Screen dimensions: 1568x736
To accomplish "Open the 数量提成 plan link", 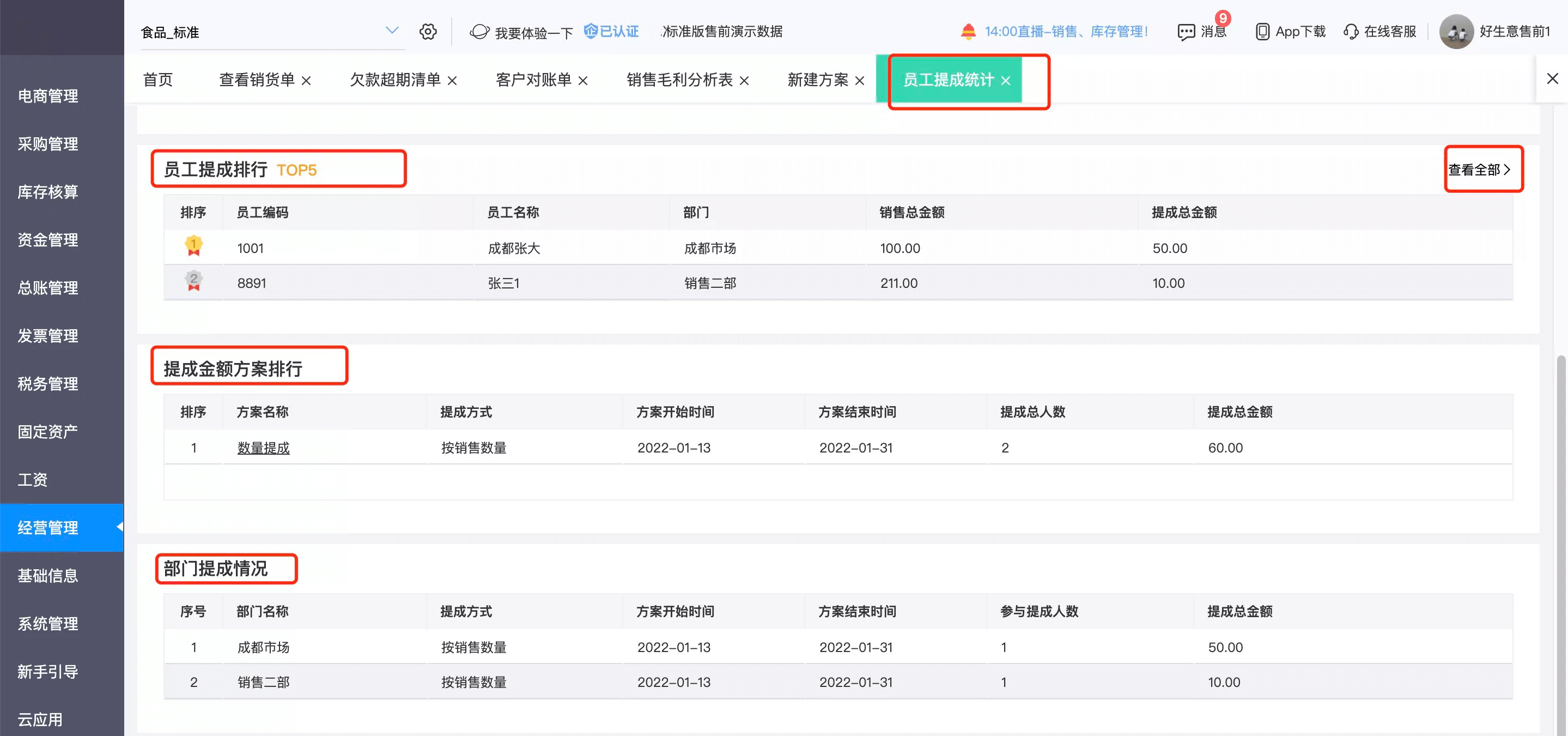I will tap(263, 448).
